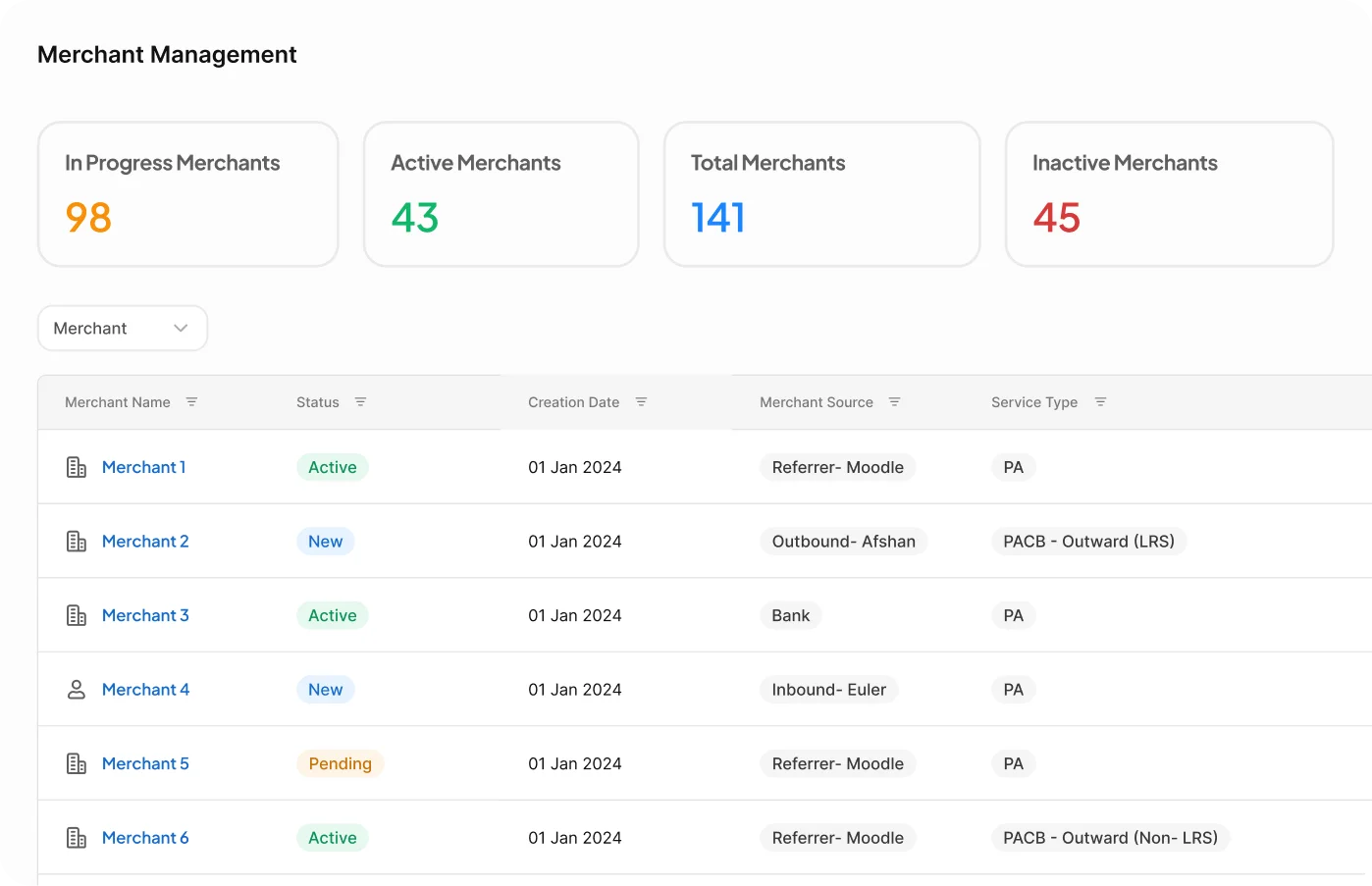Click the Merchant Name column header
1372x886 pixels.
click(x=118, y=402)
